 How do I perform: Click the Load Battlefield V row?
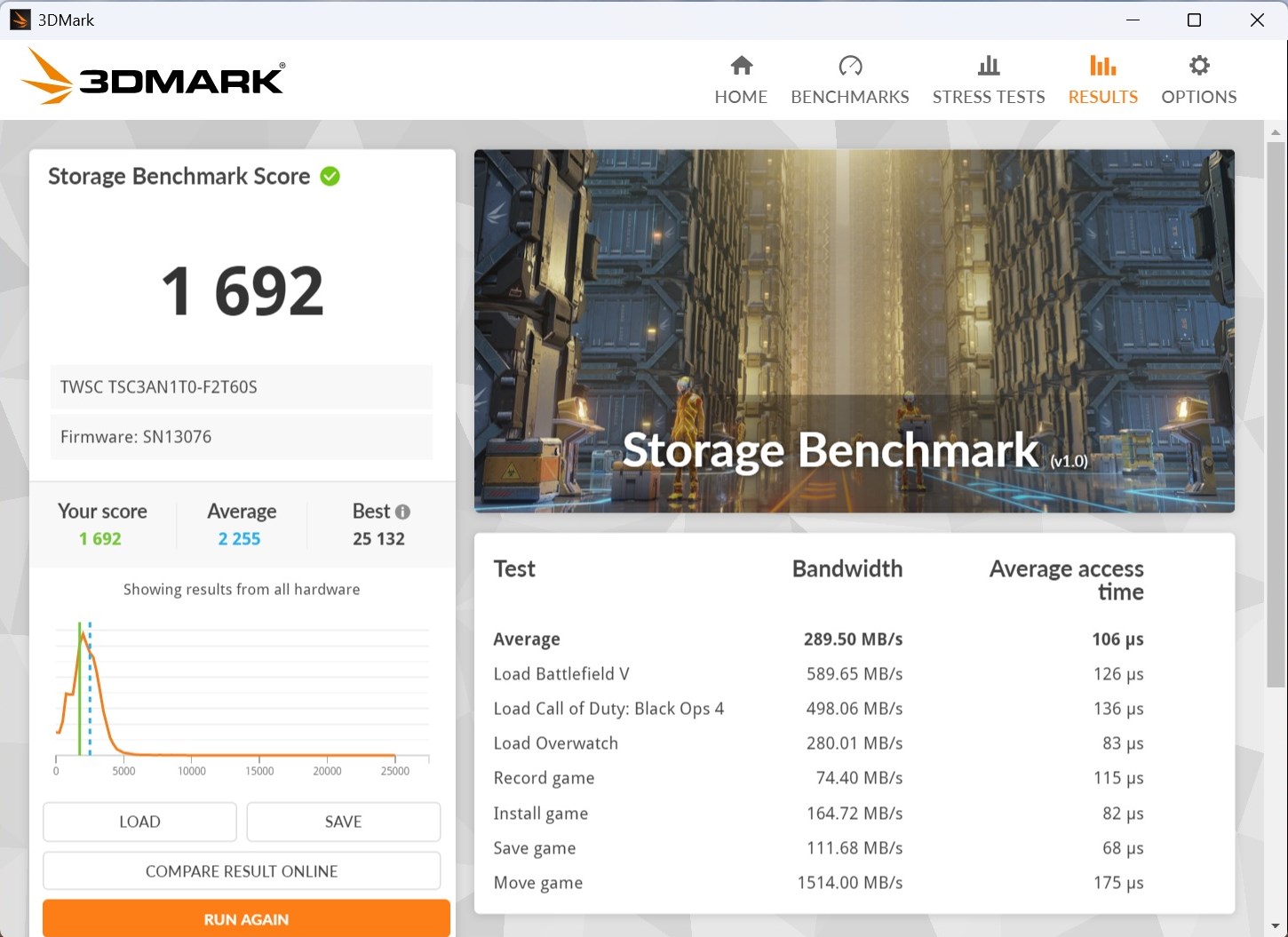click(818, 674)
